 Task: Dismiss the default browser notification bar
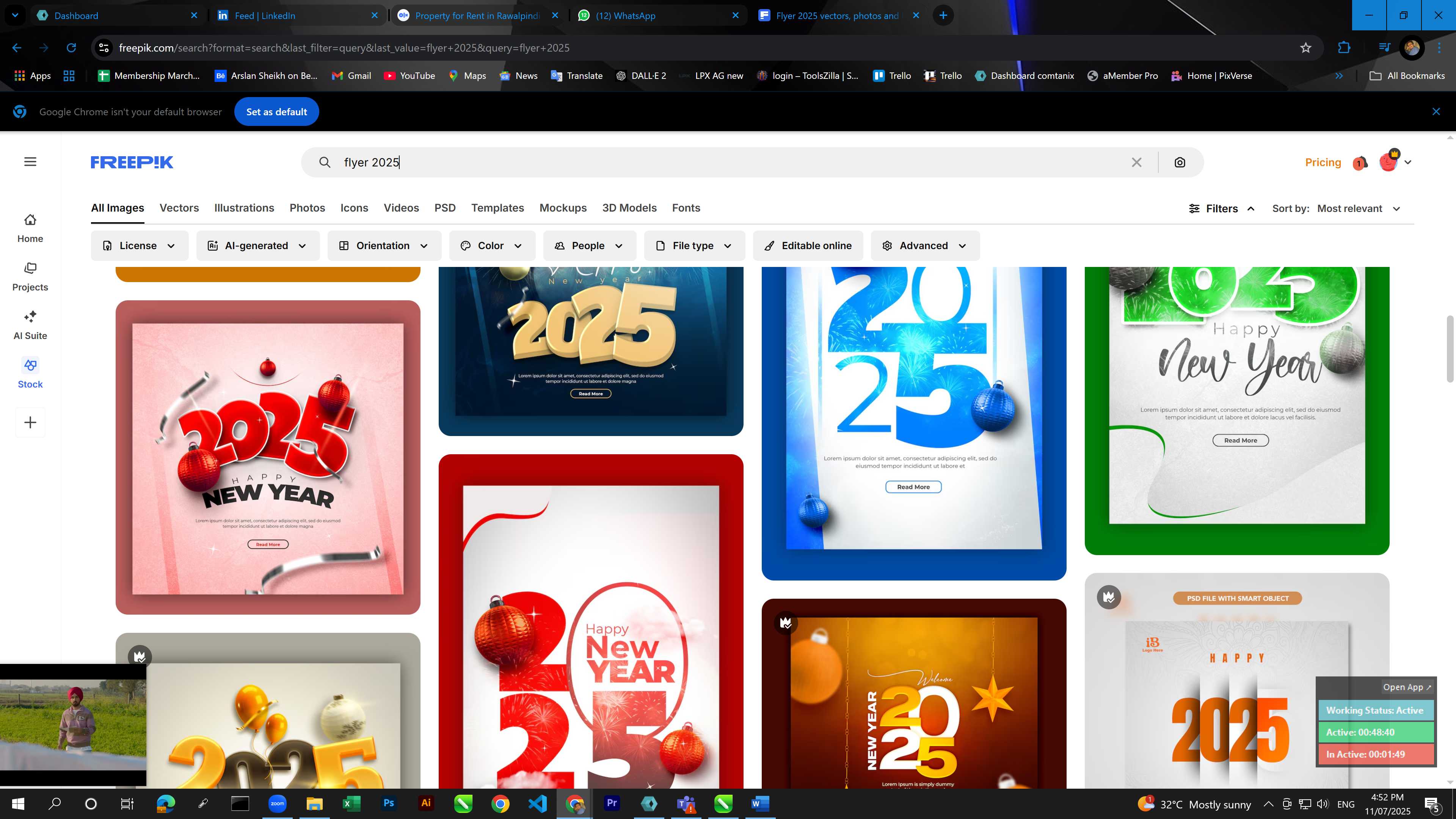1436,112
